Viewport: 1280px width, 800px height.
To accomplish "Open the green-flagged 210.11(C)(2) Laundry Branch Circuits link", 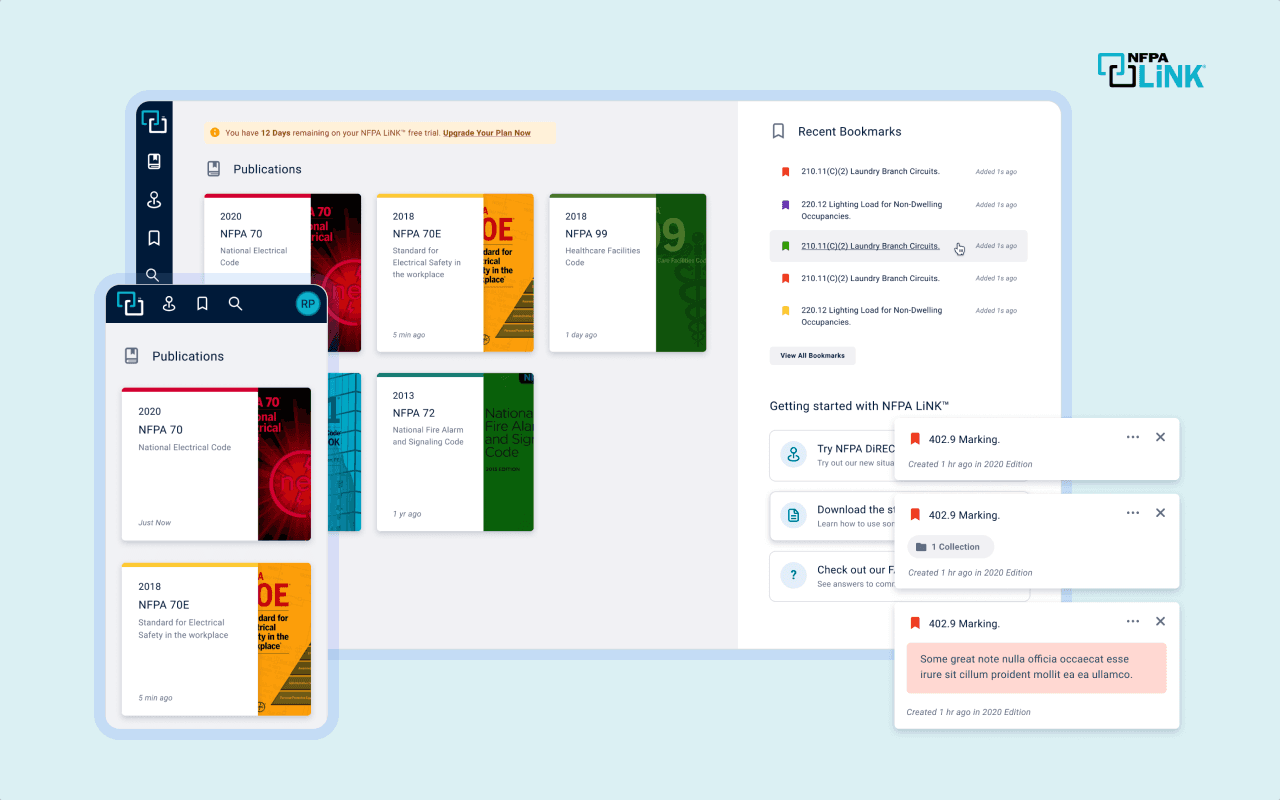I will point(870,246).
